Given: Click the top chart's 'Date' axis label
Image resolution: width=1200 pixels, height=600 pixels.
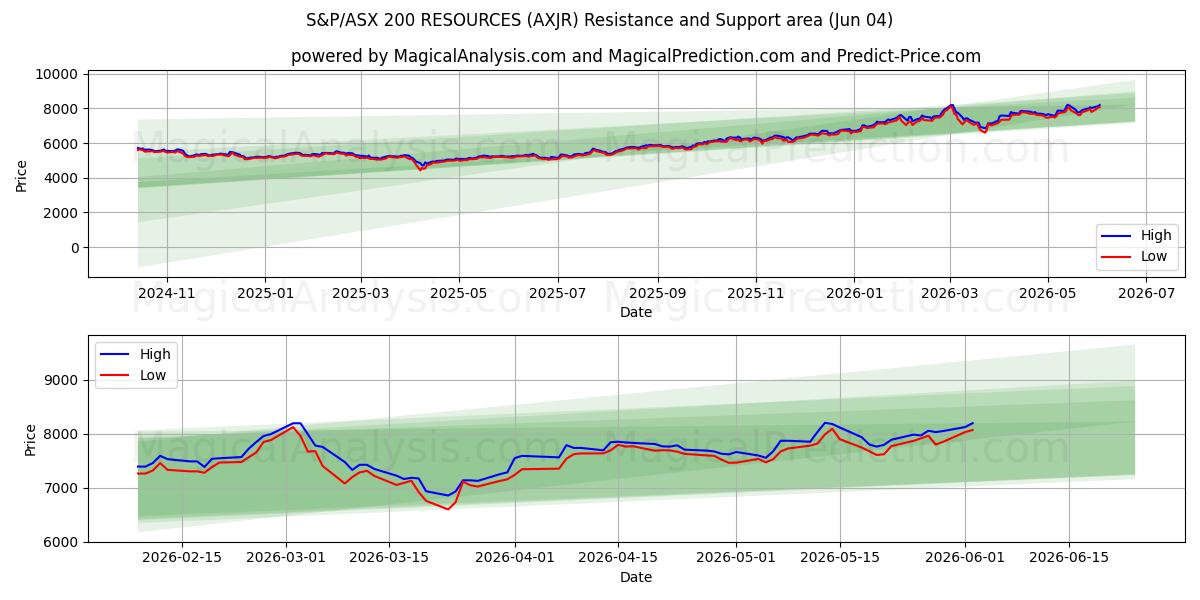Looking at the screenshot, I should (x=636, y=312).
